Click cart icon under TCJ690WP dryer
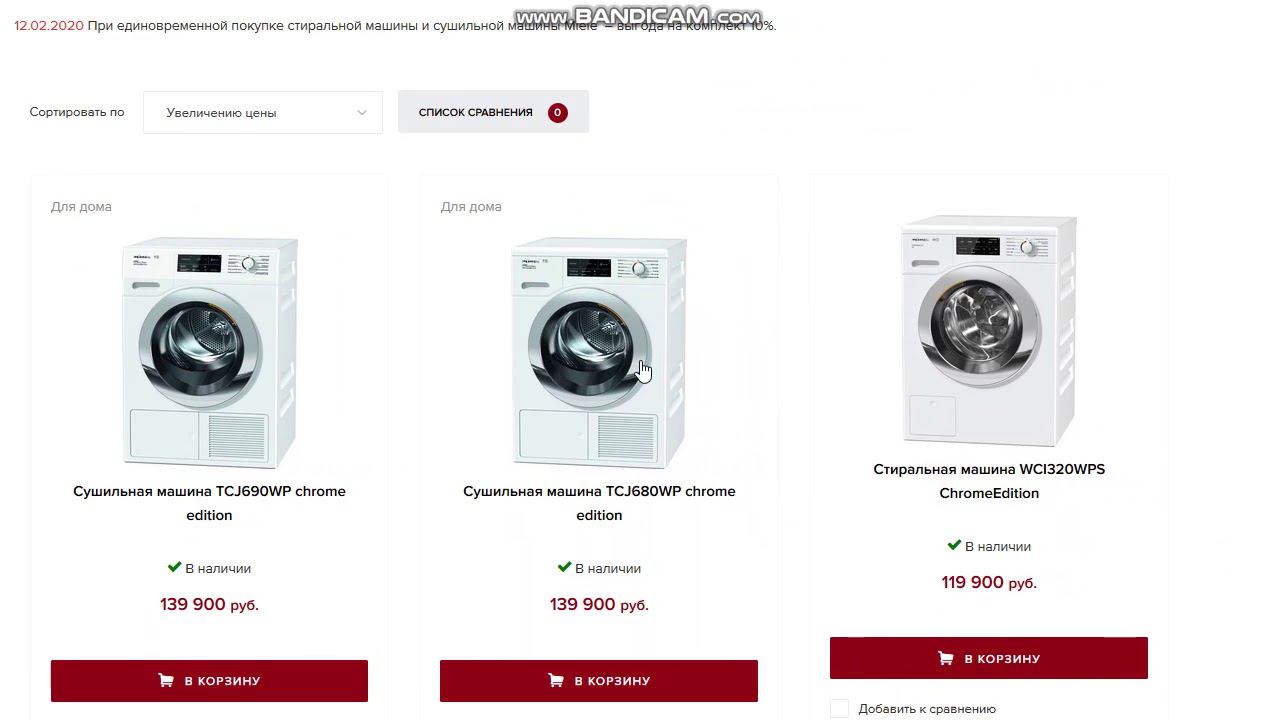Image resolution: width=1280 pixels, height=720 pixels. click(x=166, y=681)
